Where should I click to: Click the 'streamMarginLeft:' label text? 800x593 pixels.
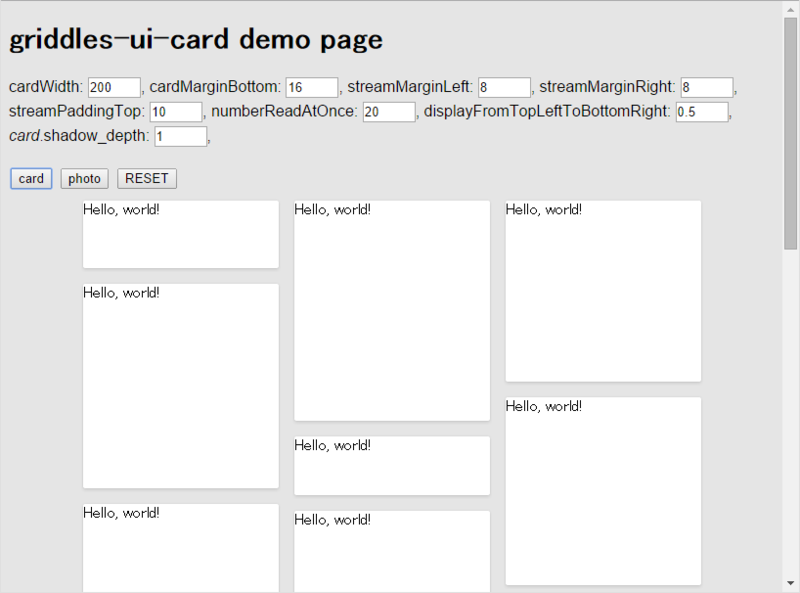pos(410,87)
